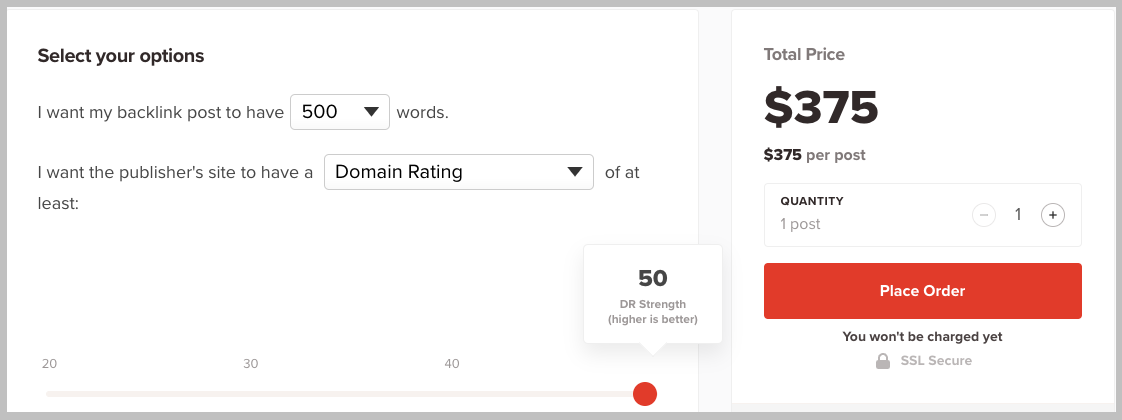This screenshot has width=1122, height=420.
Task: Select the 20 mark above the slider
Action: 49,364
